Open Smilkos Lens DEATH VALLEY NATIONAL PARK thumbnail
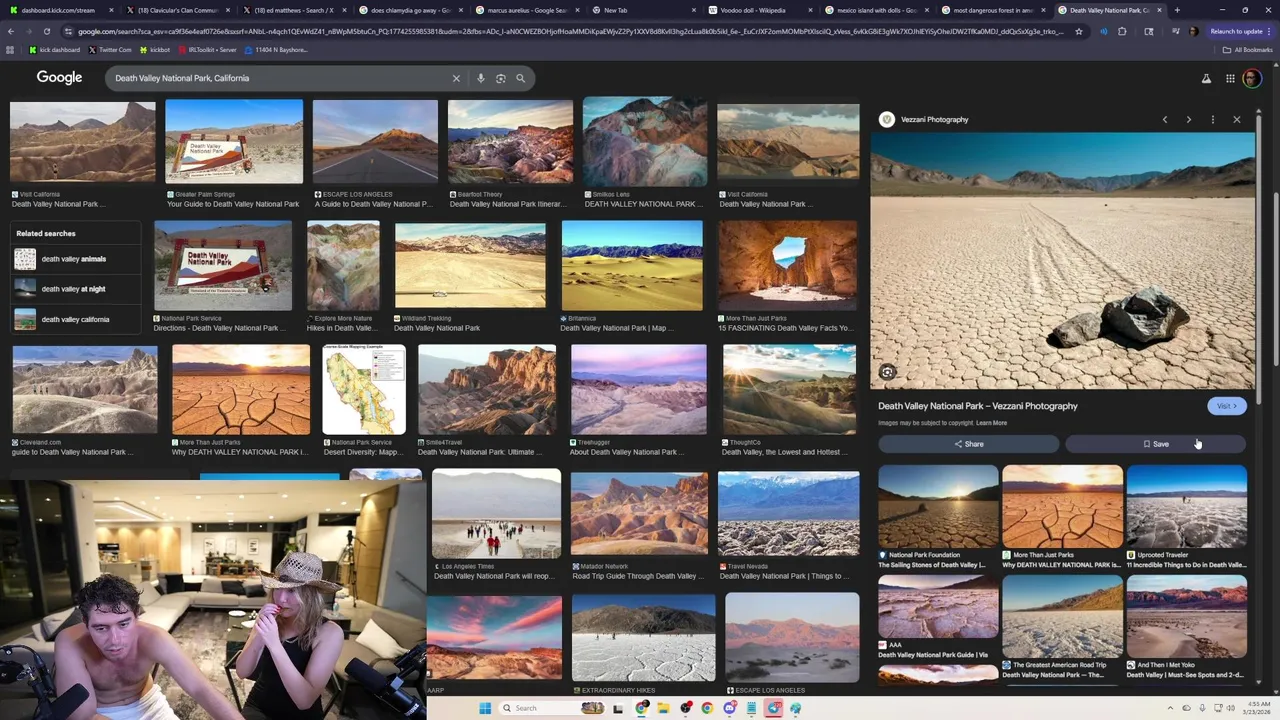The image size is (1280, 720). [645, 141]
